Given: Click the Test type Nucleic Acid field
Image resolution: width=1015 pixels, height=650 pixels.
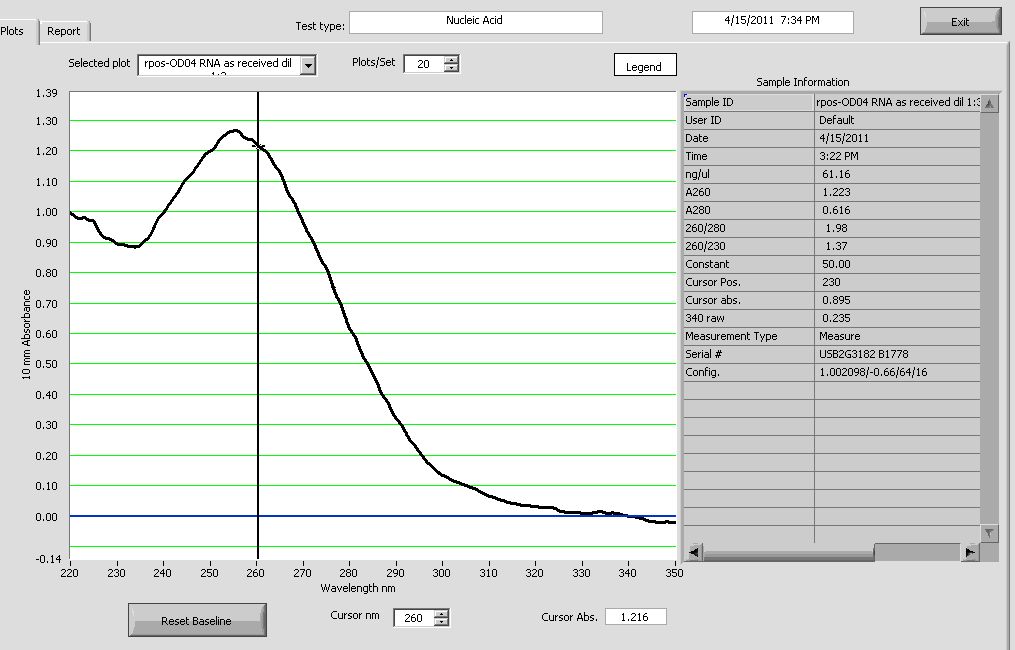Looking at the screenshot, I should pyautogui.click(x=475, y=21).
